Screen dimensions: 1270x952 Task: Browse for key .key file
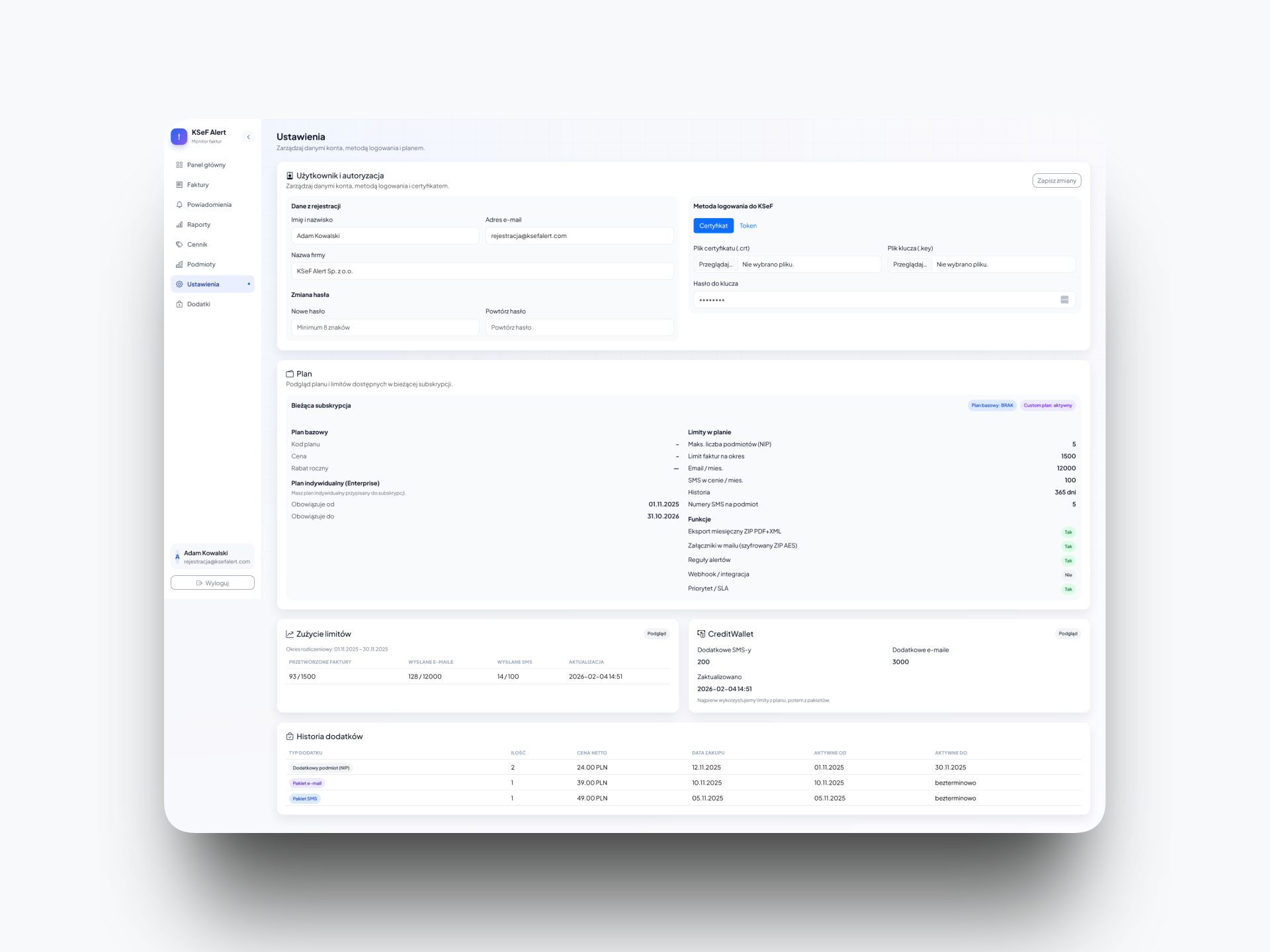click(910, 264)
